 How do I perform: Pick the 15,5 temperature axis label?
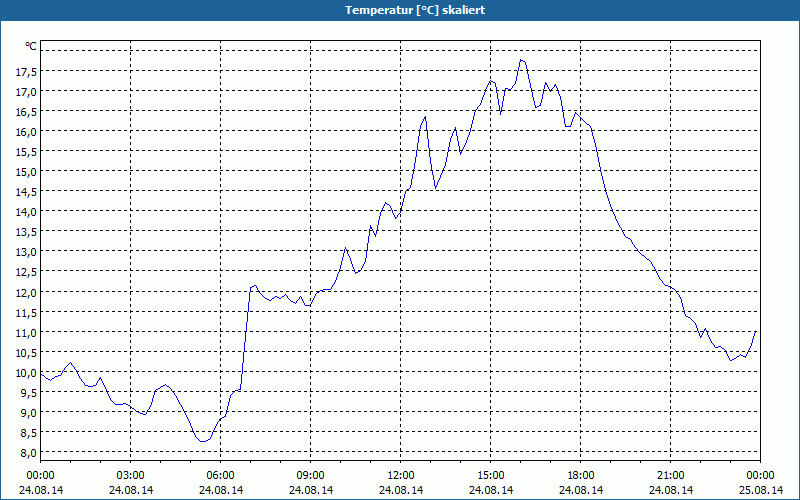(26, 152)
